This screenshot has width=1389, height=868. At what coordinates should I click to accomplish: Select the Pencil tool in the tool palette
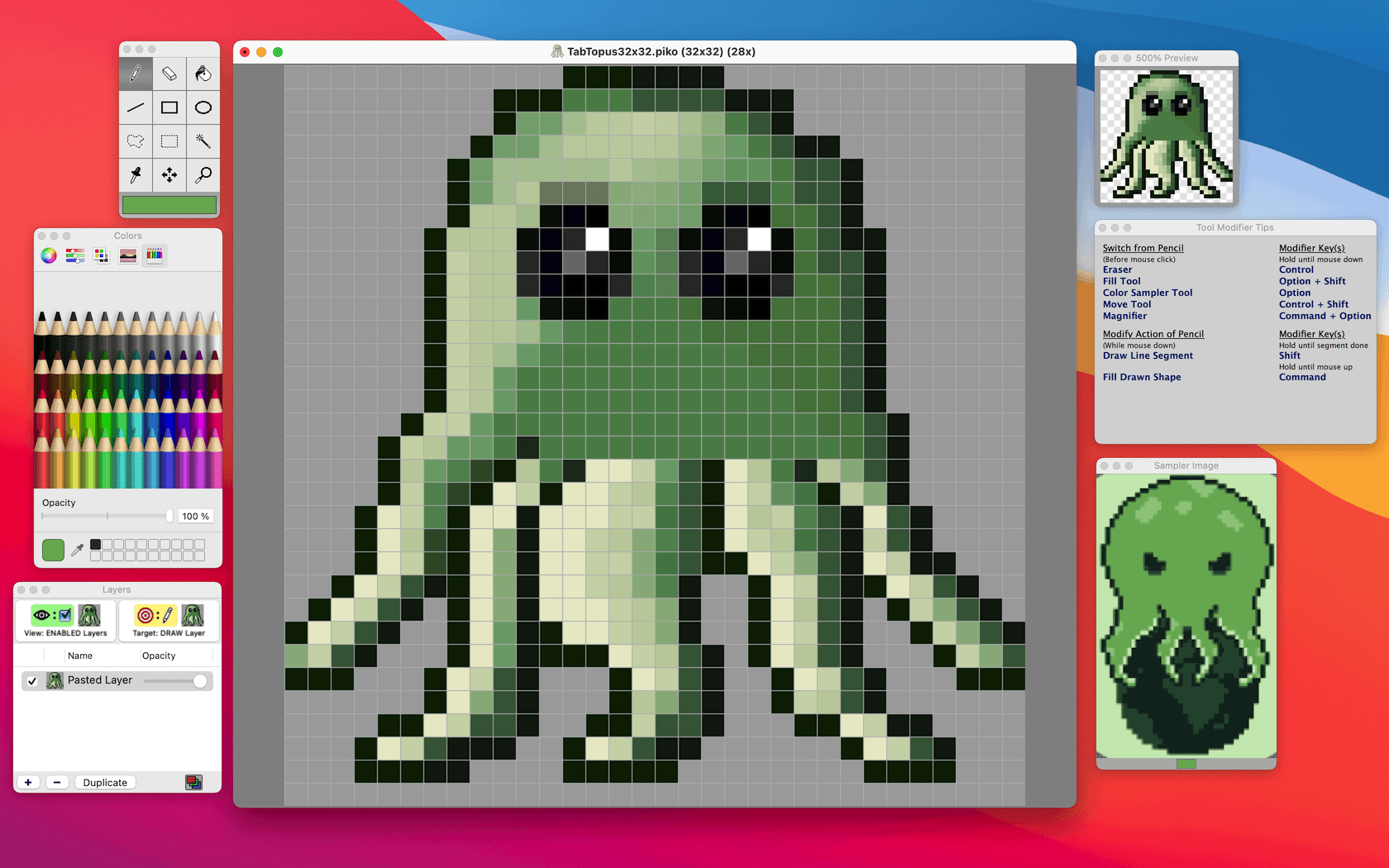(x=136, y=74)
